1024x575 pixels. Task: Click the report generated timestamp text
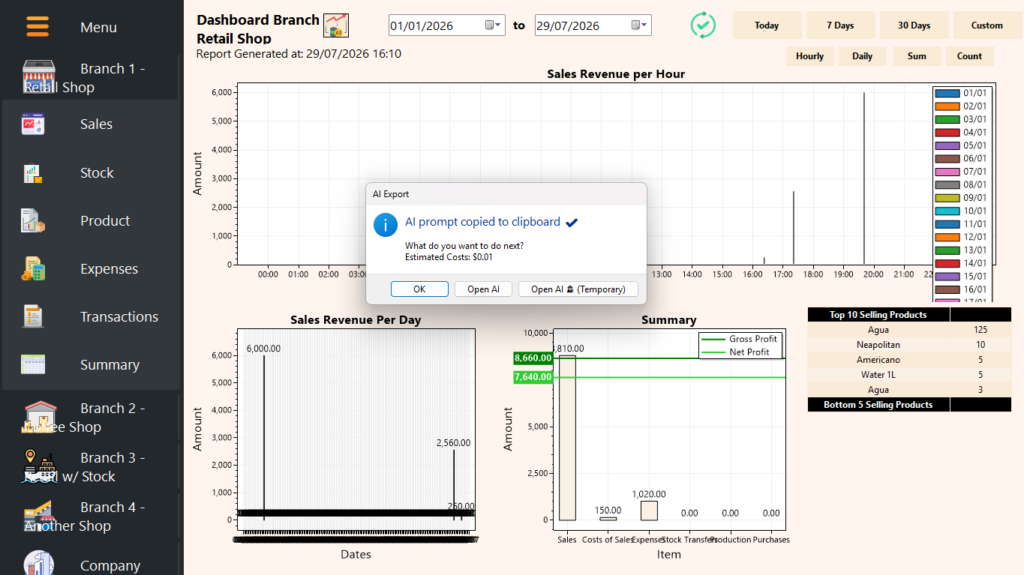tap(299, 54)
